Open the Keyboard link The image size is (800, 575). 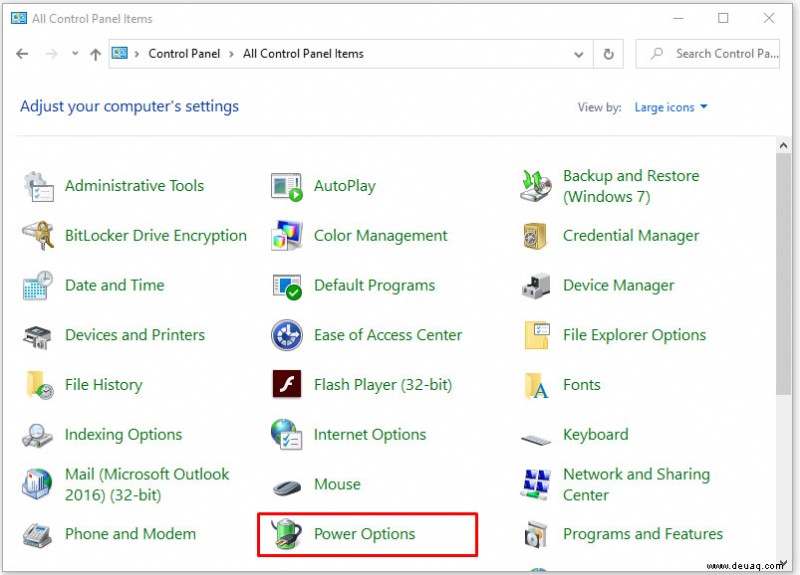[596, 435]
